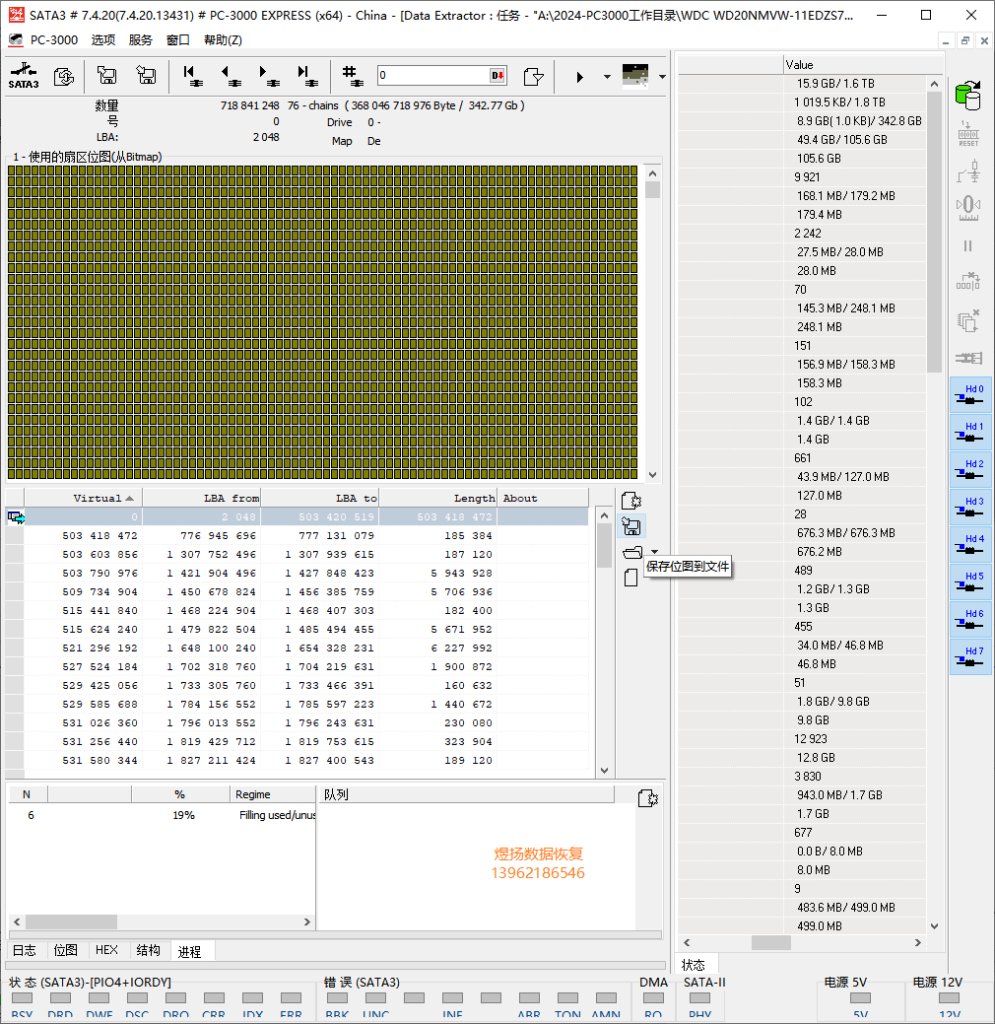
Task: Open dropdown arrow beside map legend thumbnail
Action: (662, 77)
